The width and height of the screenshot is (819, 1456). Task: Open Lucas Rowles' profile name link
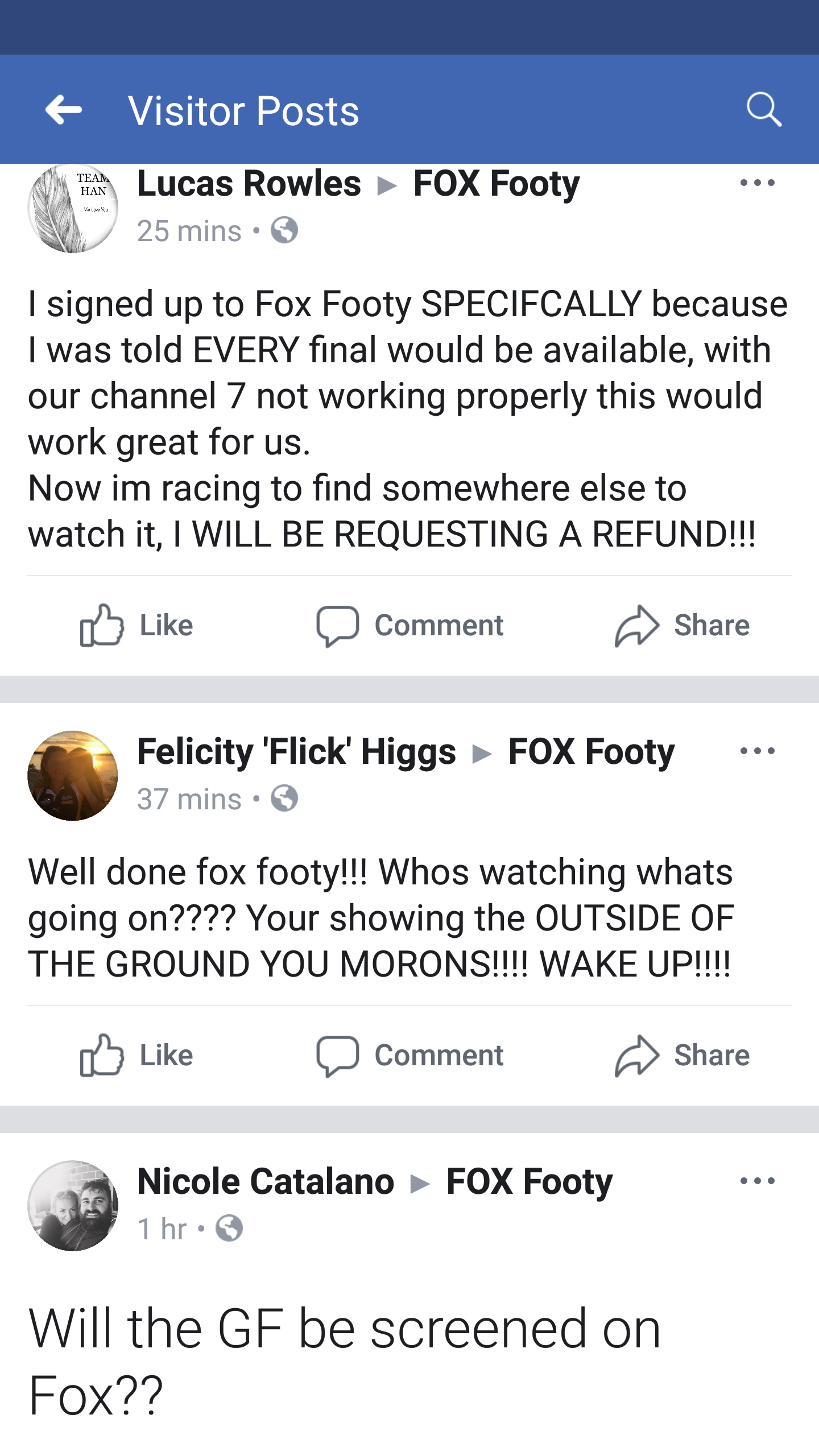click(249, 184)
